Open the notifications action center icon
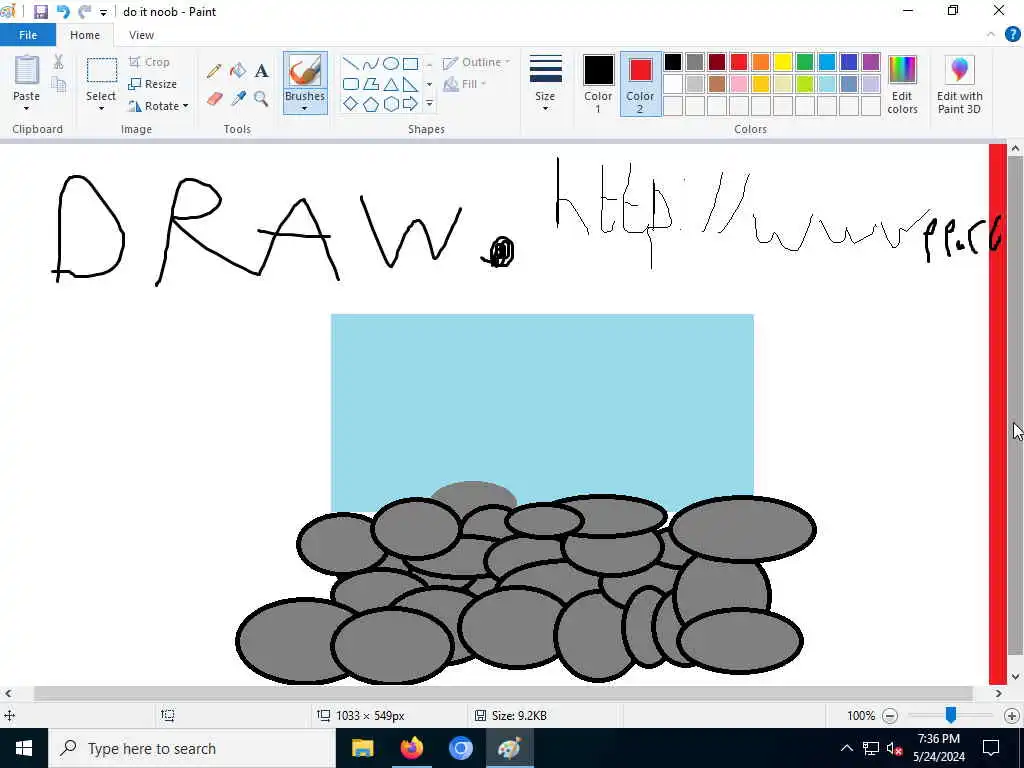Screen dimensions: 1024x768 991,748
